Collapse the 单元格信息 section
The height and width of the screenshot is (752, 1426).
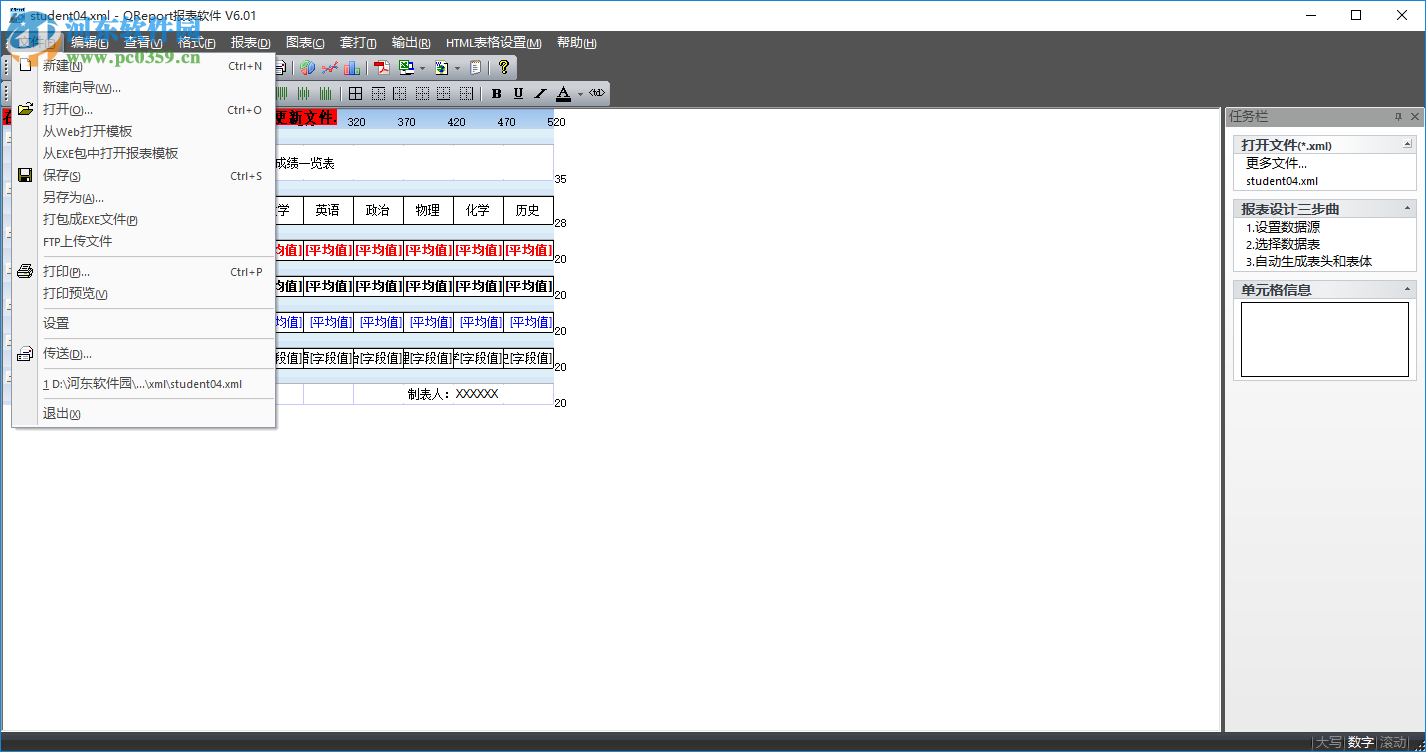[1408, 290]
